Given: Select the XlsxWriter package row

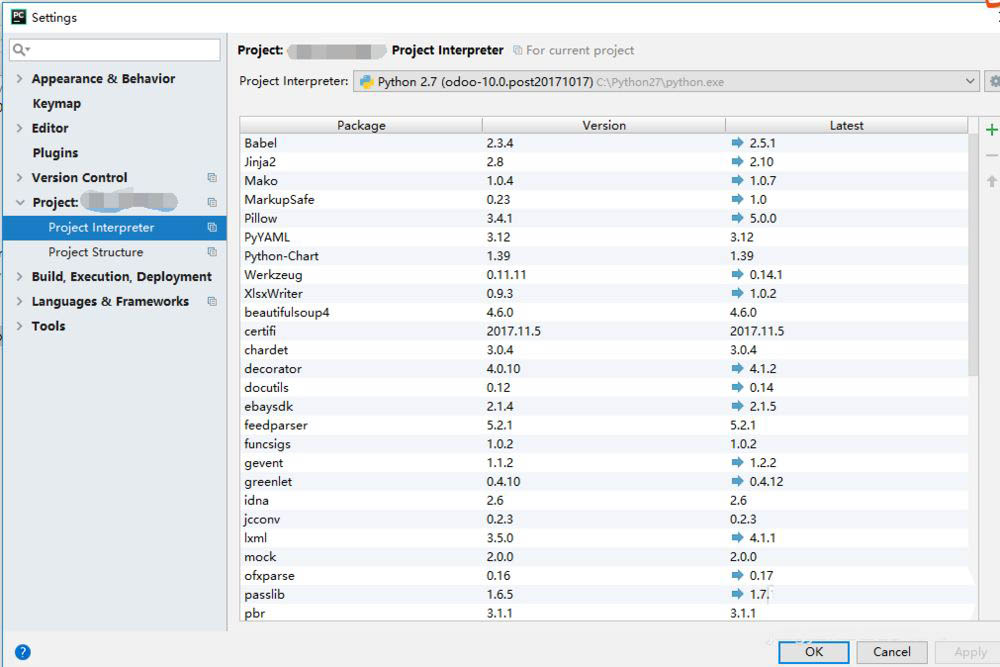Looking at the screenshot, I should point(604,293).
